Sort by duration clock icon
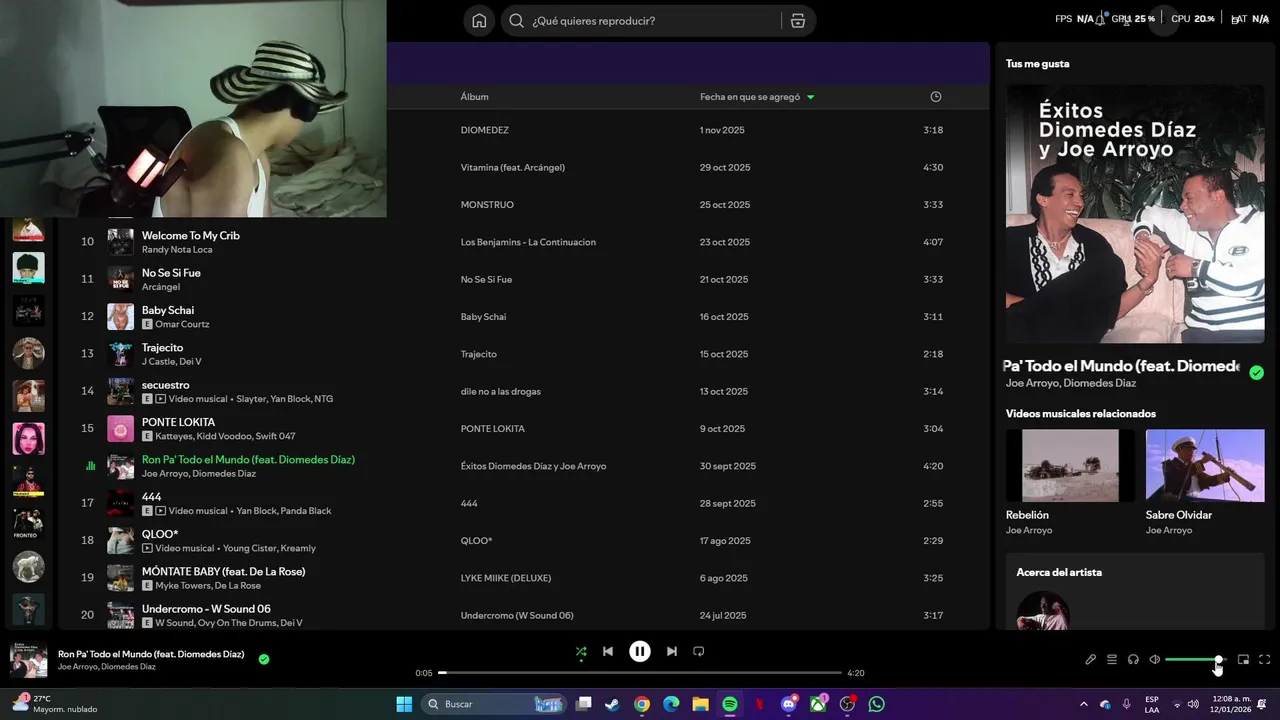 click(936, 97)
